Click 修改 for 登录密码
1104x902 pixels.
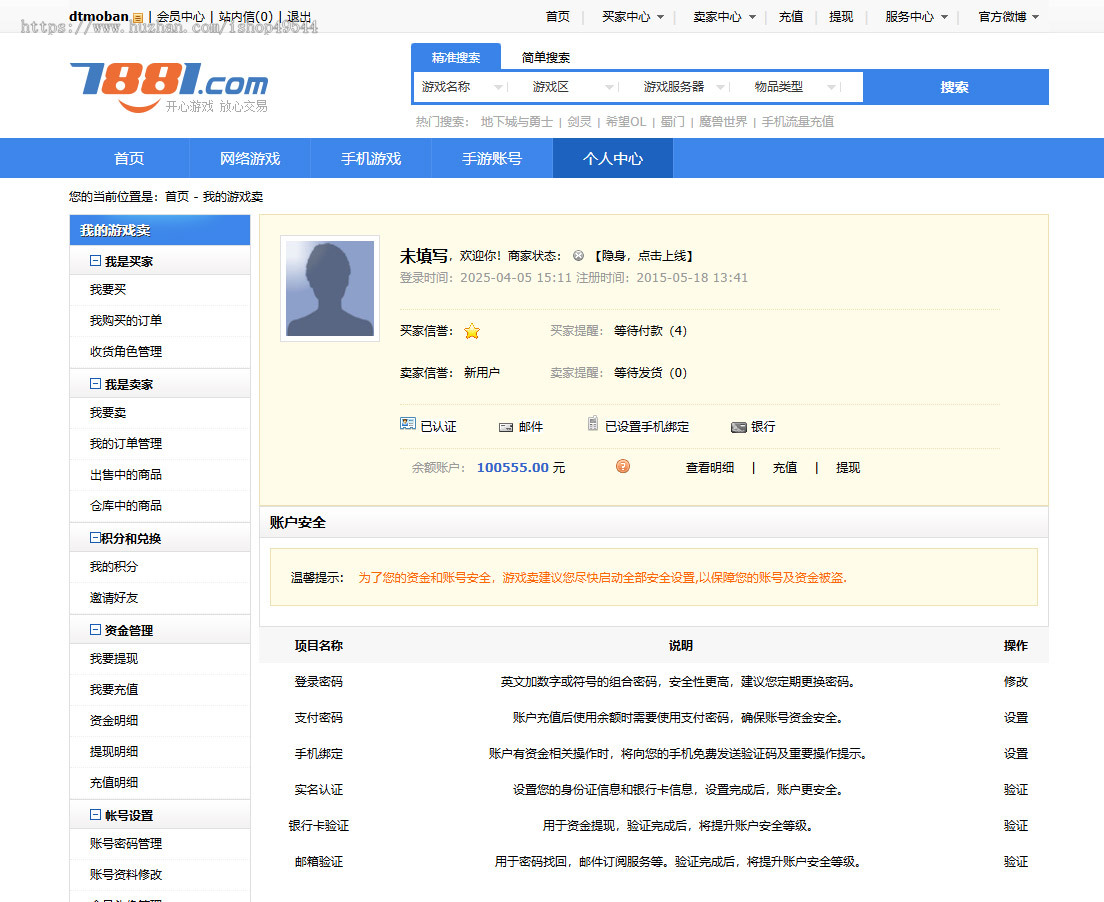tap(1015, 682)
